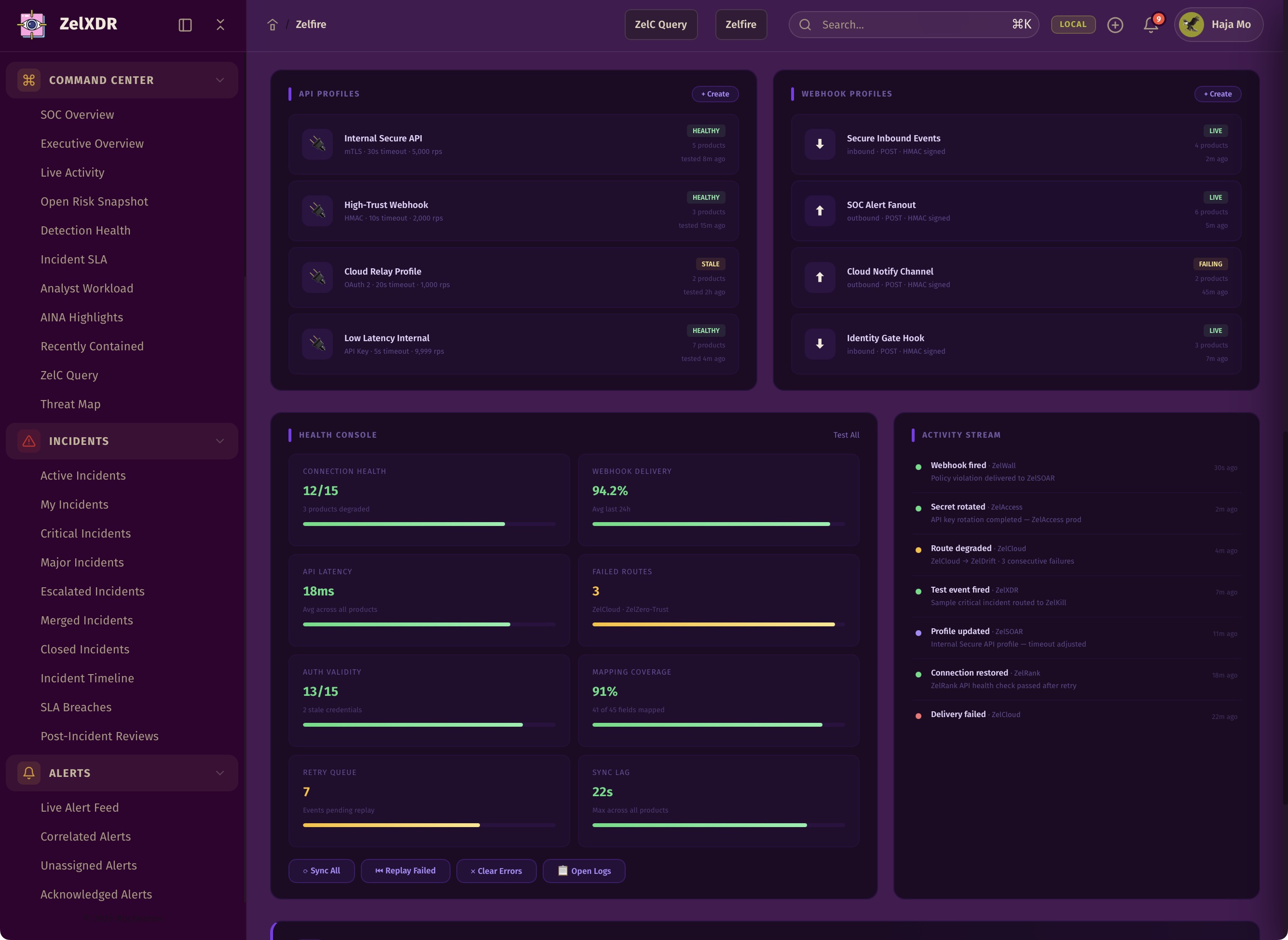Create a new webhook profile
The width and height of the screenshot is (1288, 940).
1218,94
